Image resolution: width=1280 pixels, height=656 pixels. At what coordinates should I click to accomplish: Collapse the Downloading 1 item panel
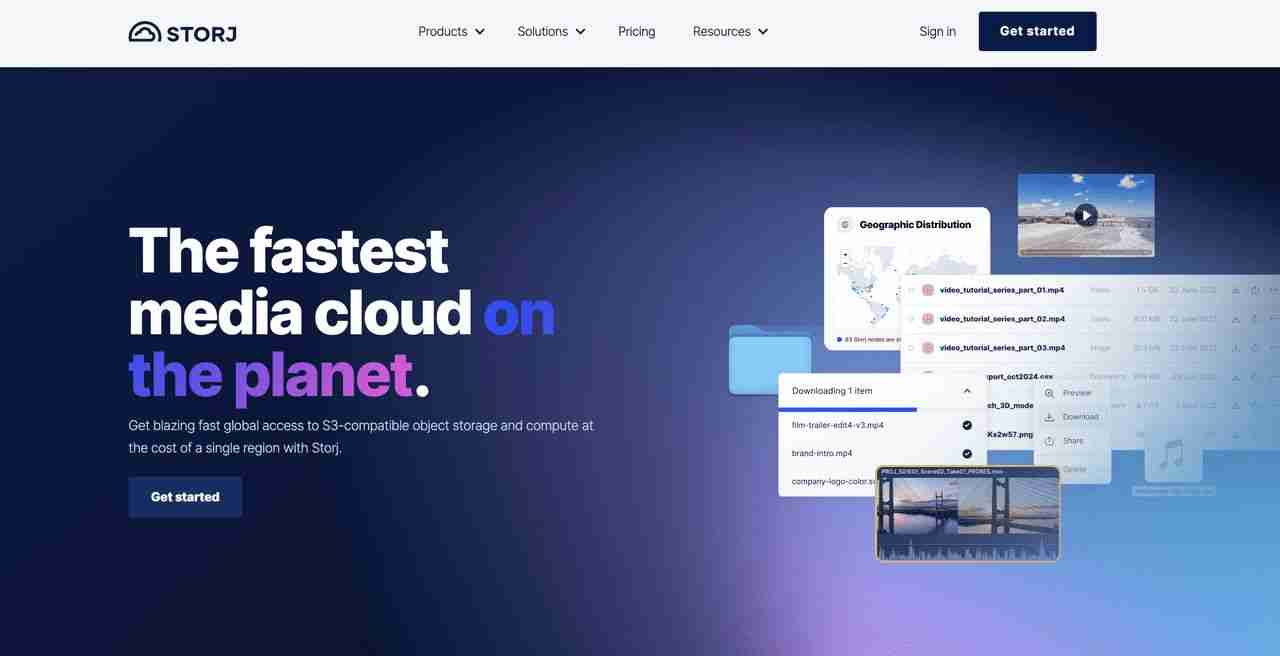click(967, 391)
